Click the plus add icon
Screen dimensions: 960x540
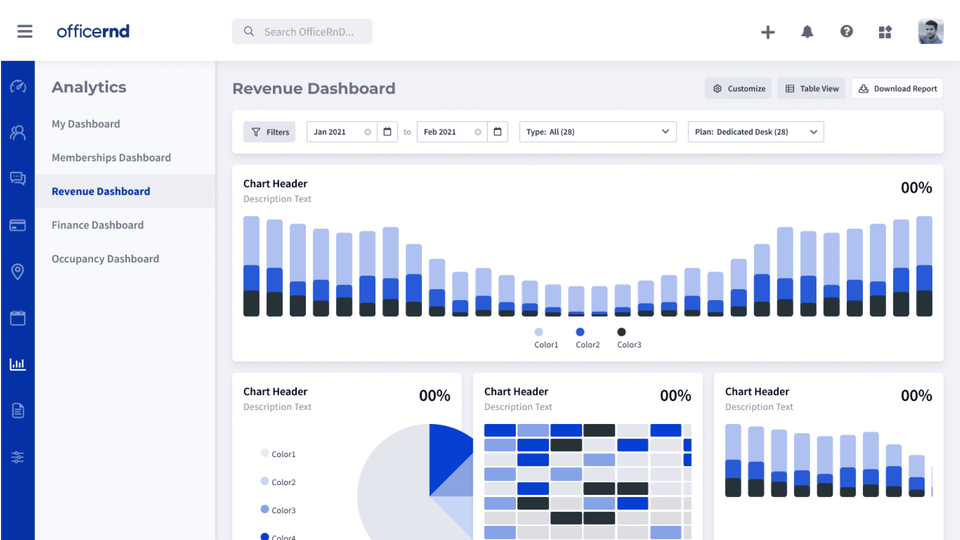[767, 32]
